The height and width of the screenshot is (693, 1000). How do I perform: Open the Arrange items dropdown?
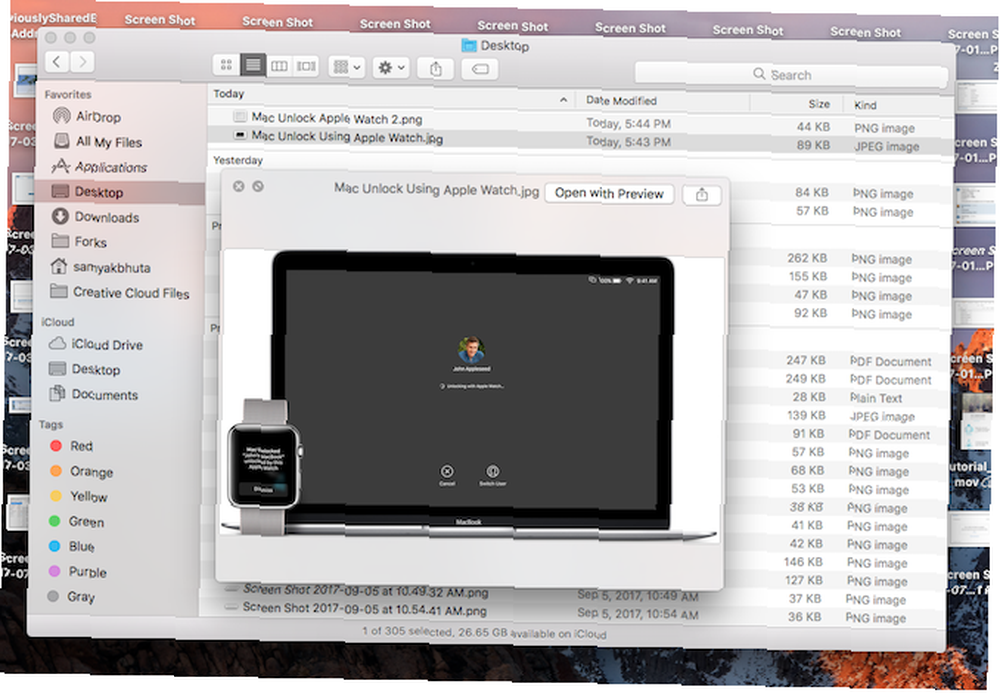click(x=347, y=67)
